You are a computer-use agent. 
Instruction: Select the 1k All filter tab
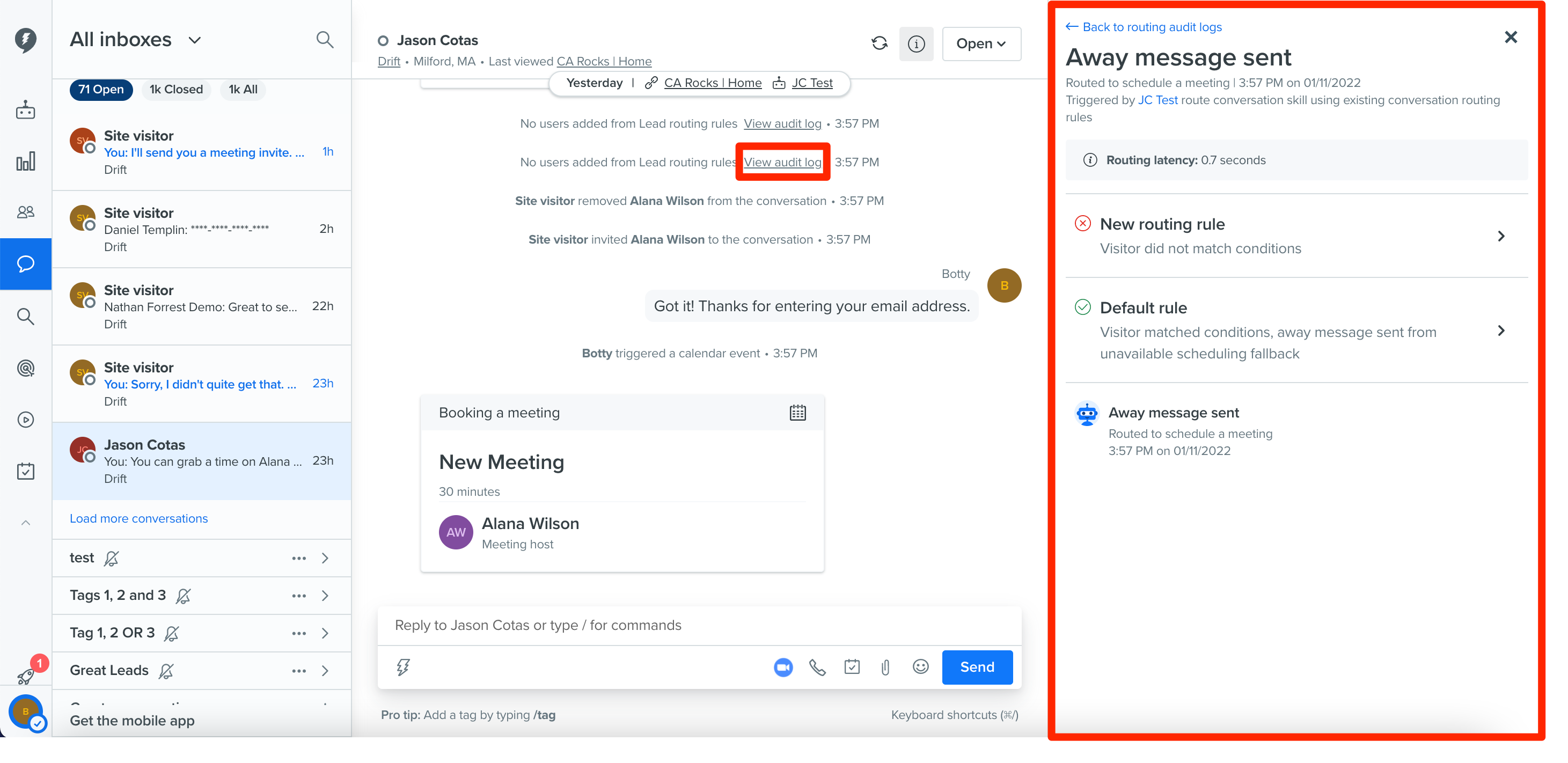pos(243,90)
